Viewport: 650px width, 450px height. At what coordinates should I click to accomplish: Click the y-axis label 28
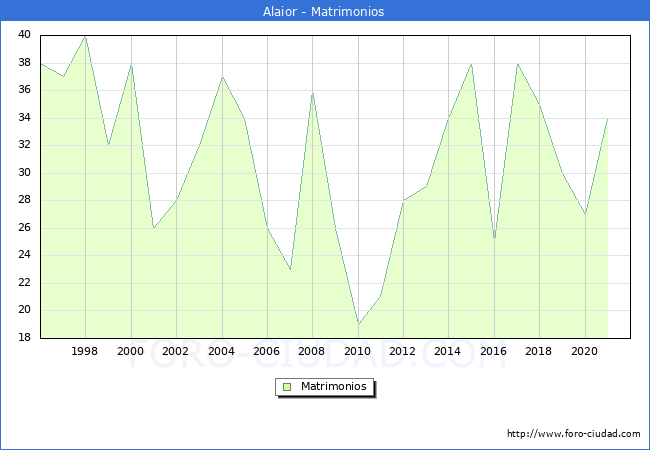pos(24,200)
